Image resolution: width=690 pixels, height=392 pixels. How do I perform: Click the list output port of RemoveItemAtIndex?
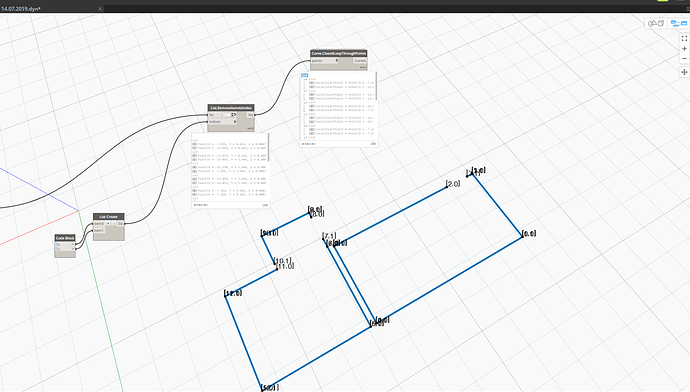(x=250, y=115)
